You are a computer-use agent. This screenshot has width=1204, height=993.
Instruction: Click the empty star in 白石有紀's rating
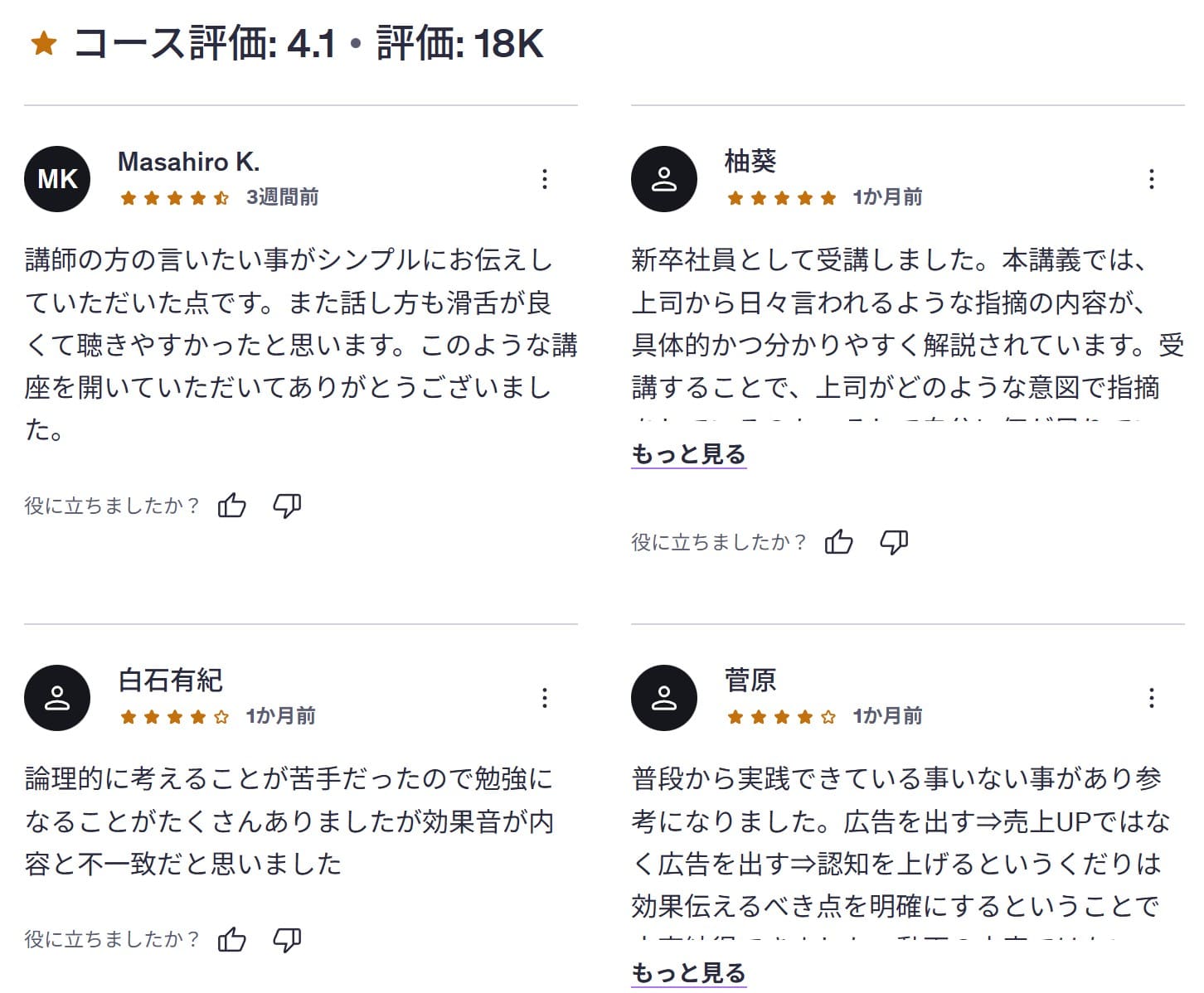click(221, 716)
